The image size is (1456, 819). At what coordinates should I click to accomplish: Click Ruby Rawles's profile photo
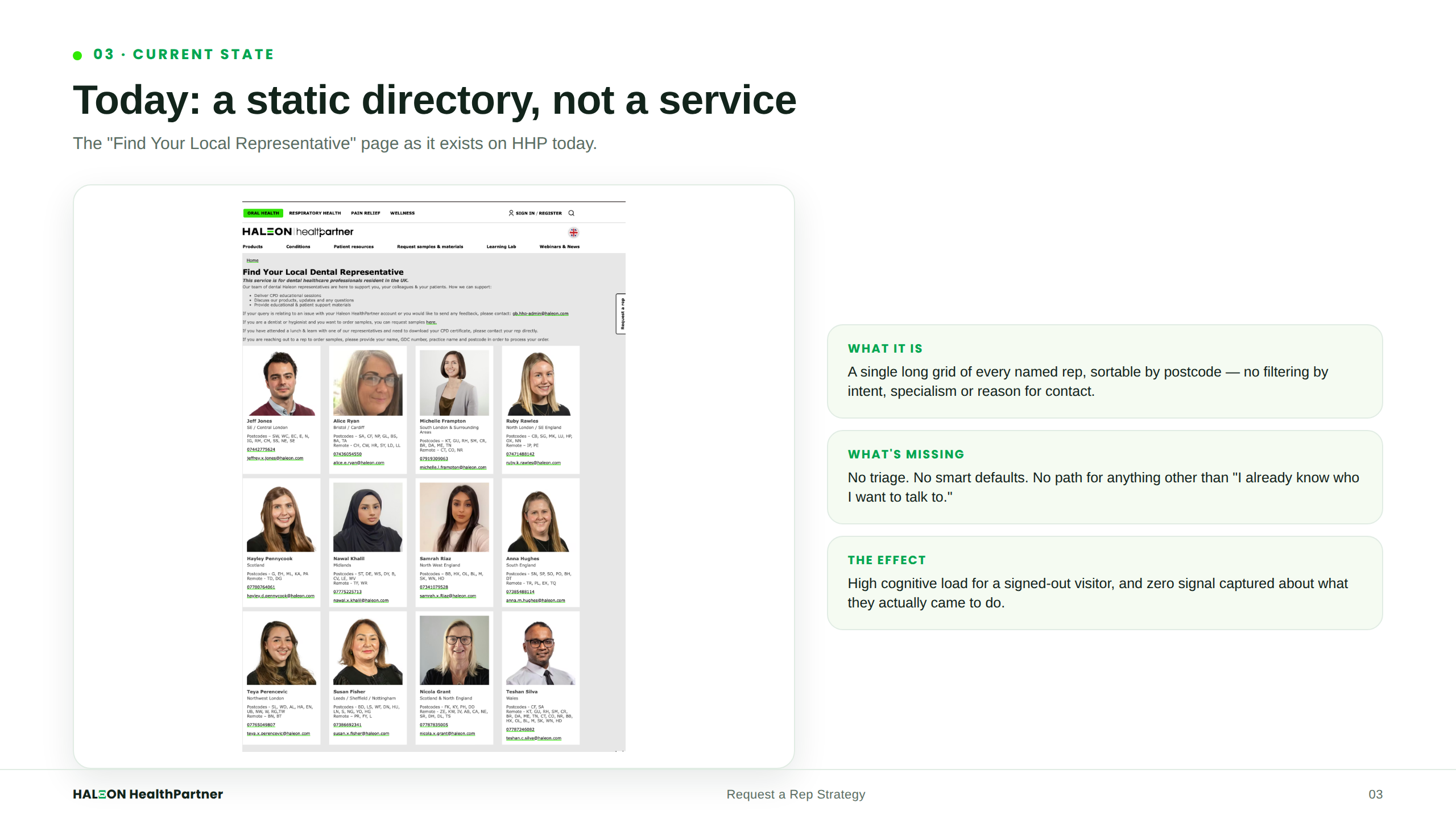541,383
